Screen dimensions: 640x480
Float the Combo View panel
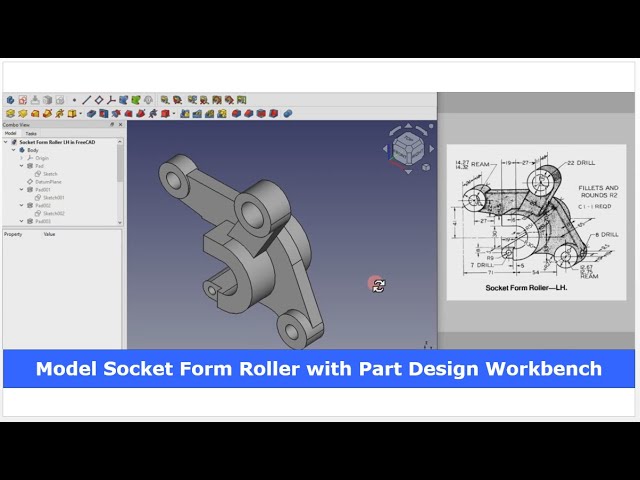(x=111, y=124)
